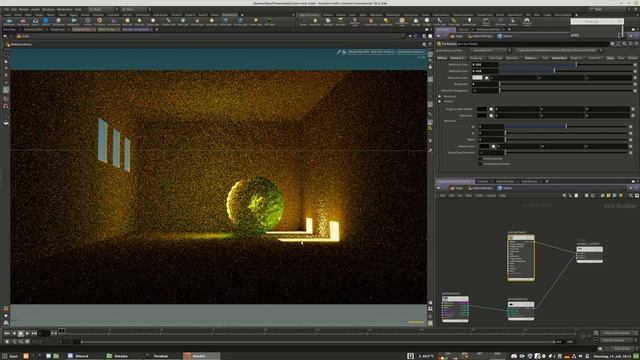Open the viewport materiallibrary menu button

pyautogui.click(x=411, y=52)
